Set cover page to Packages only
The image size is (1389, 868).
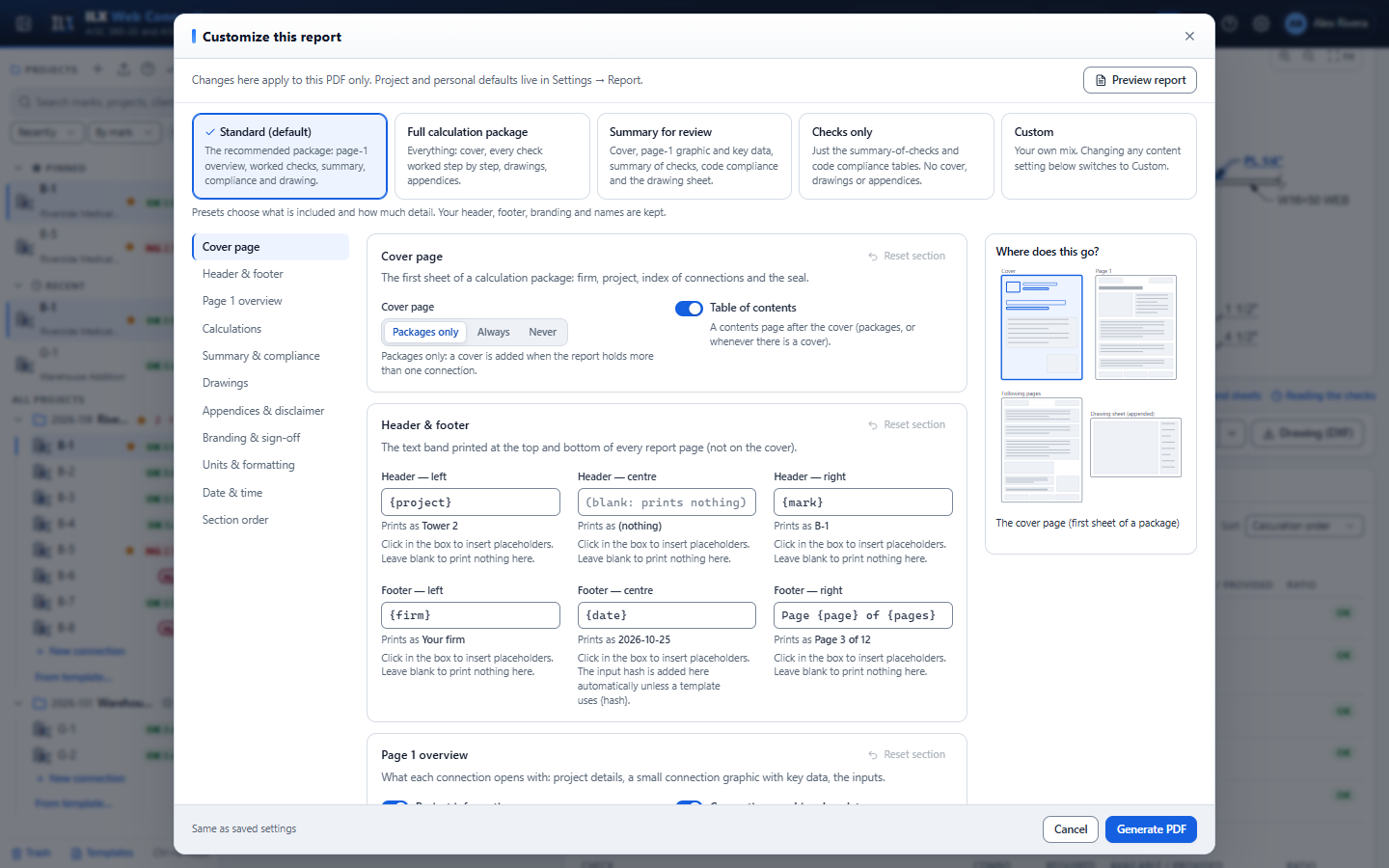(425, 332)
